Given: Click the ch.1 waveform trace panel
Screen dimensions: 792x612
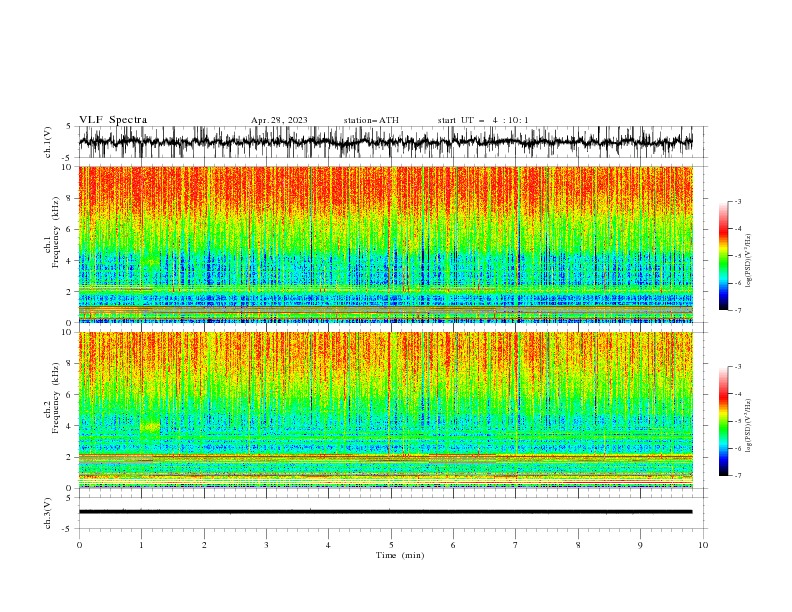Looking at the screenshot, I should coord(386,142).
